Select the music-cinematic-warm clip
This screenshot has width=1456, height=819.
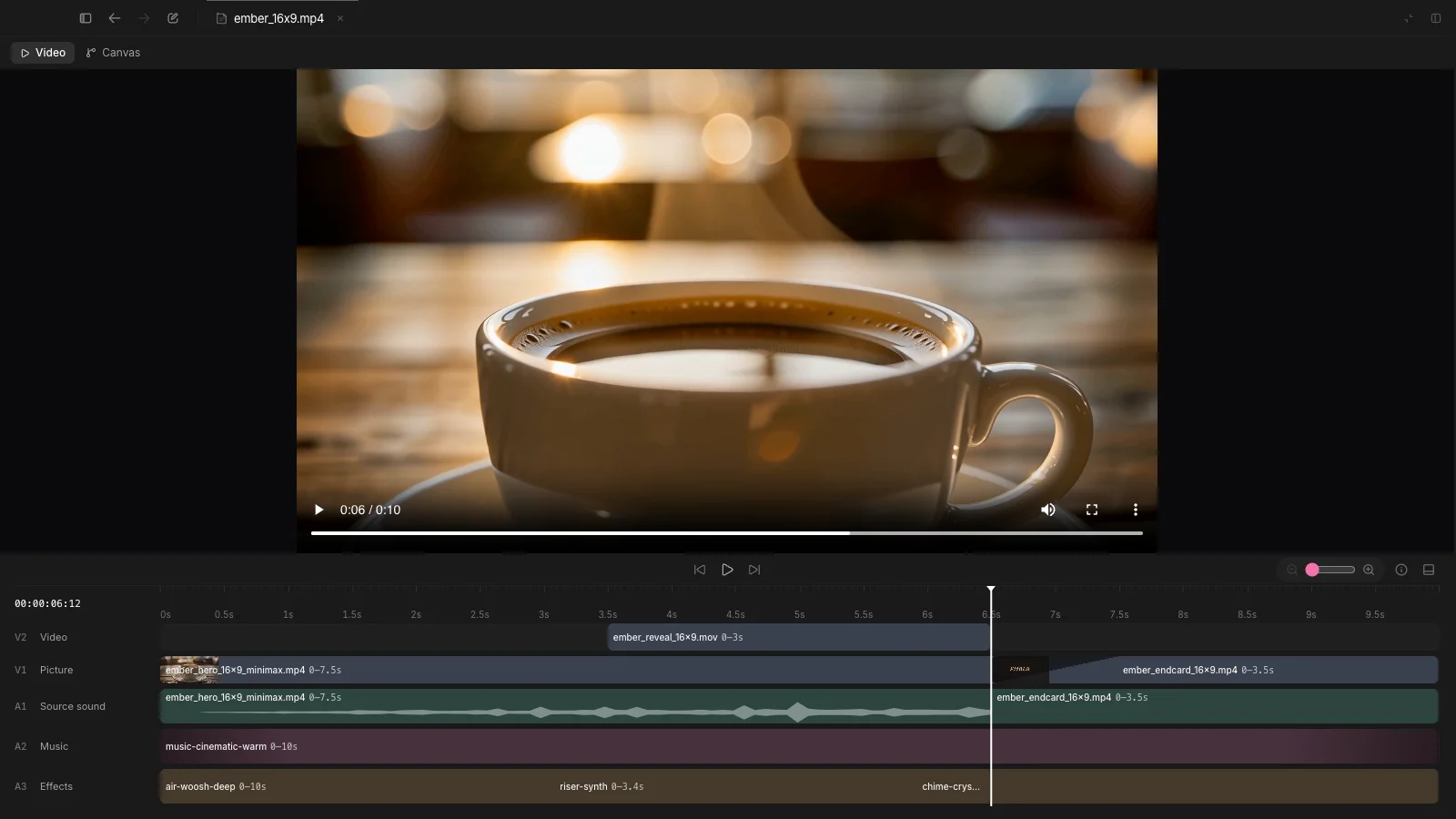pos(799,746)
